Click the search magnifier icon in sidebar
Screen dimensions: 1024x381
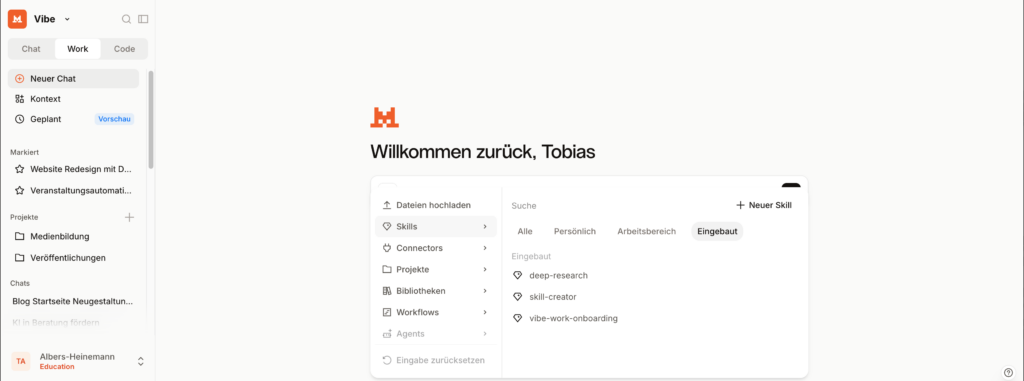[127, 19]
